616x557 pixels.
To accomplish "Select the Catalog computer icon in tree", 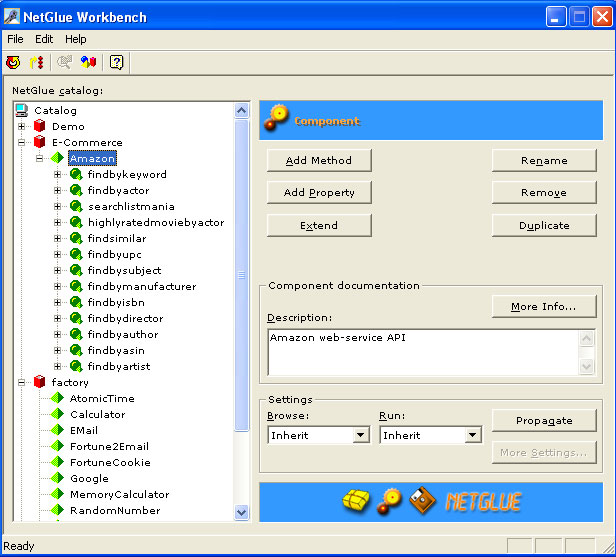I will pyautogui.click(x=22, y=111).
